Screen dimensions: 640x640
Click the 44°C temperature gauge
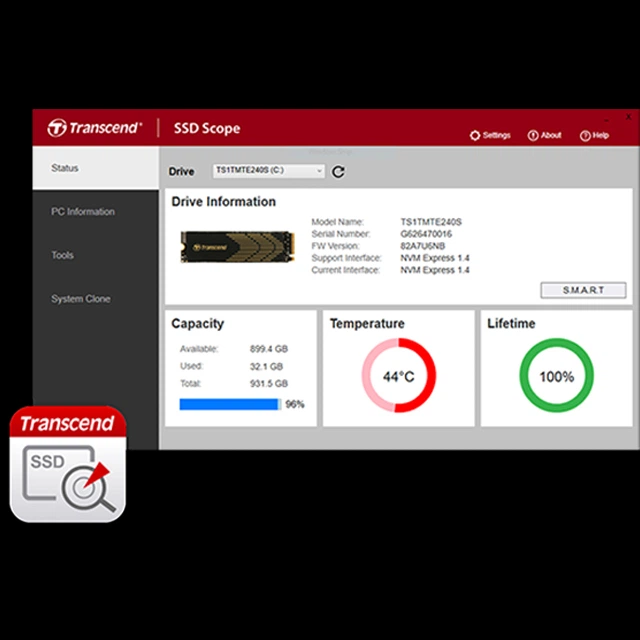coord(399,375)
